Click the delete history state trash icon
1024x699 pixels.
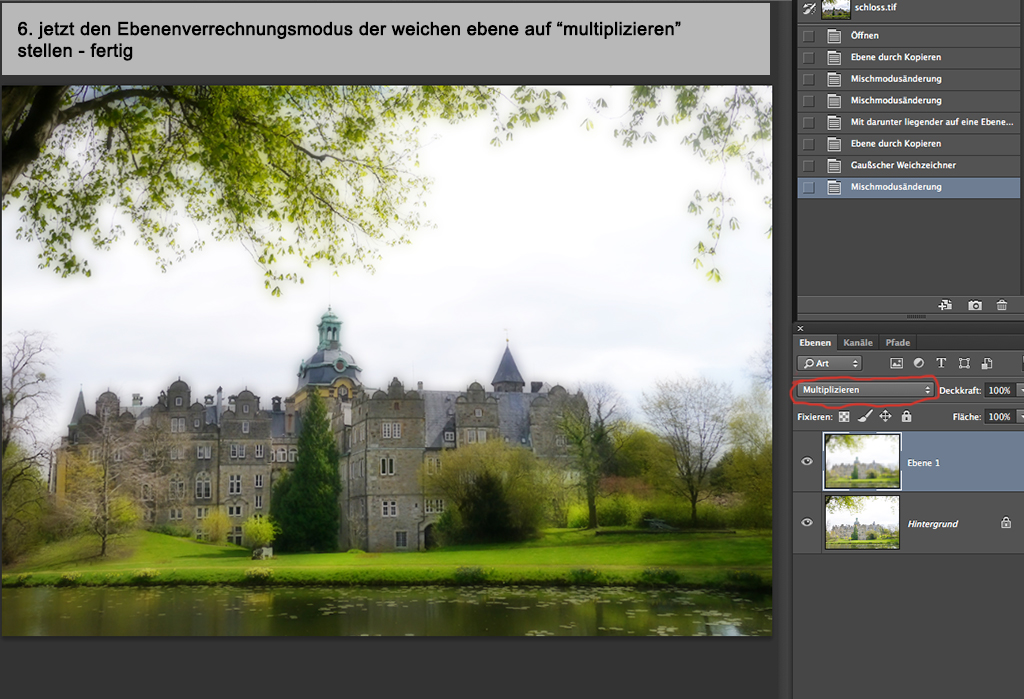pyautogui.click(x=1001, y=305)
